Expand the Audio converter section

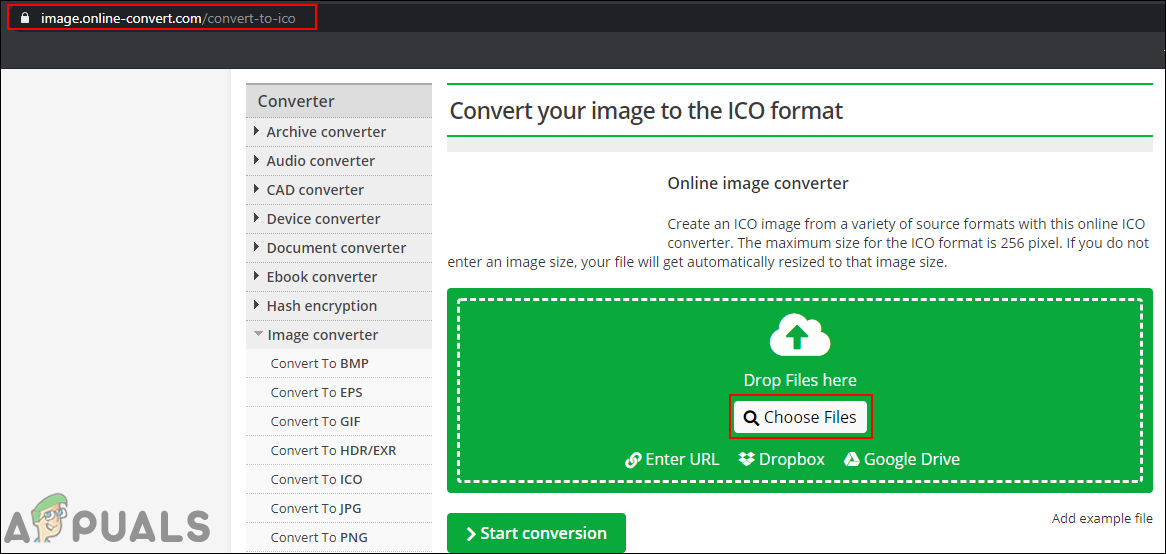point(320,161)
